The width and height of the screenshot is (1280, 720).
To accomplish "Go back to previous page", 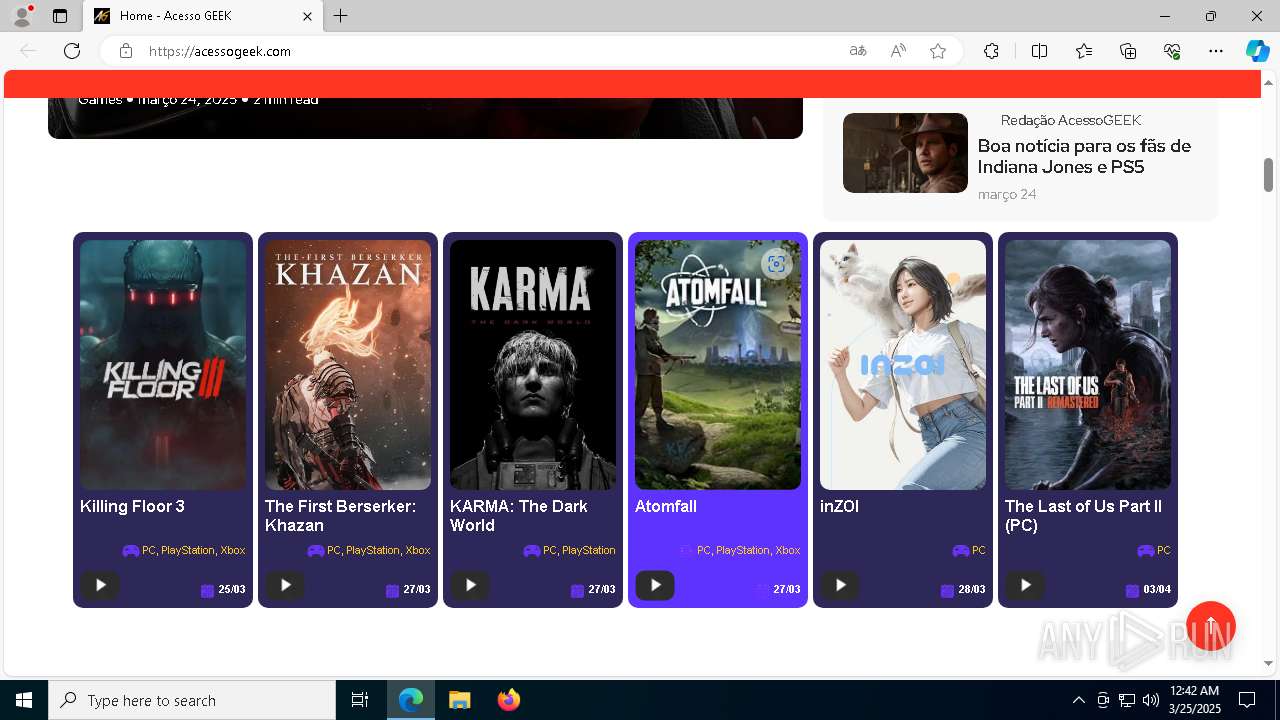I will (28, 51).
